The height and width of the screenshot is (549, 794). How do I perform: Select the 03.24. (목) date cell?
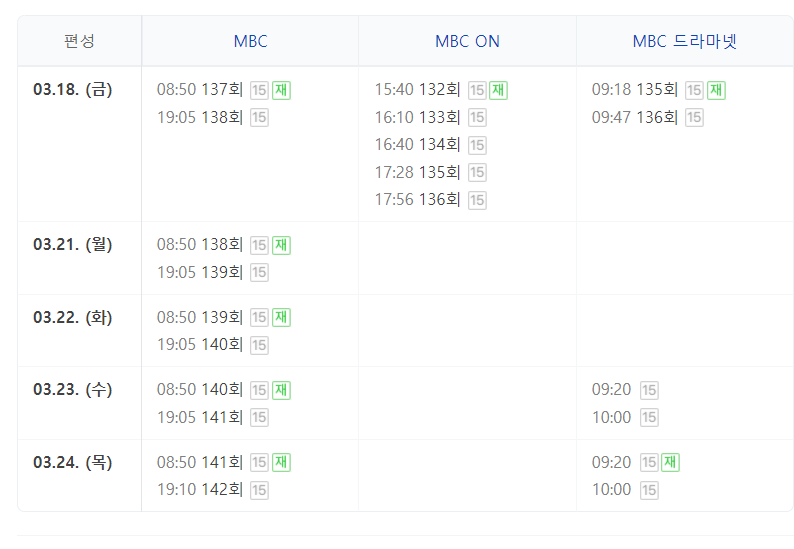(x=72, y=462)
